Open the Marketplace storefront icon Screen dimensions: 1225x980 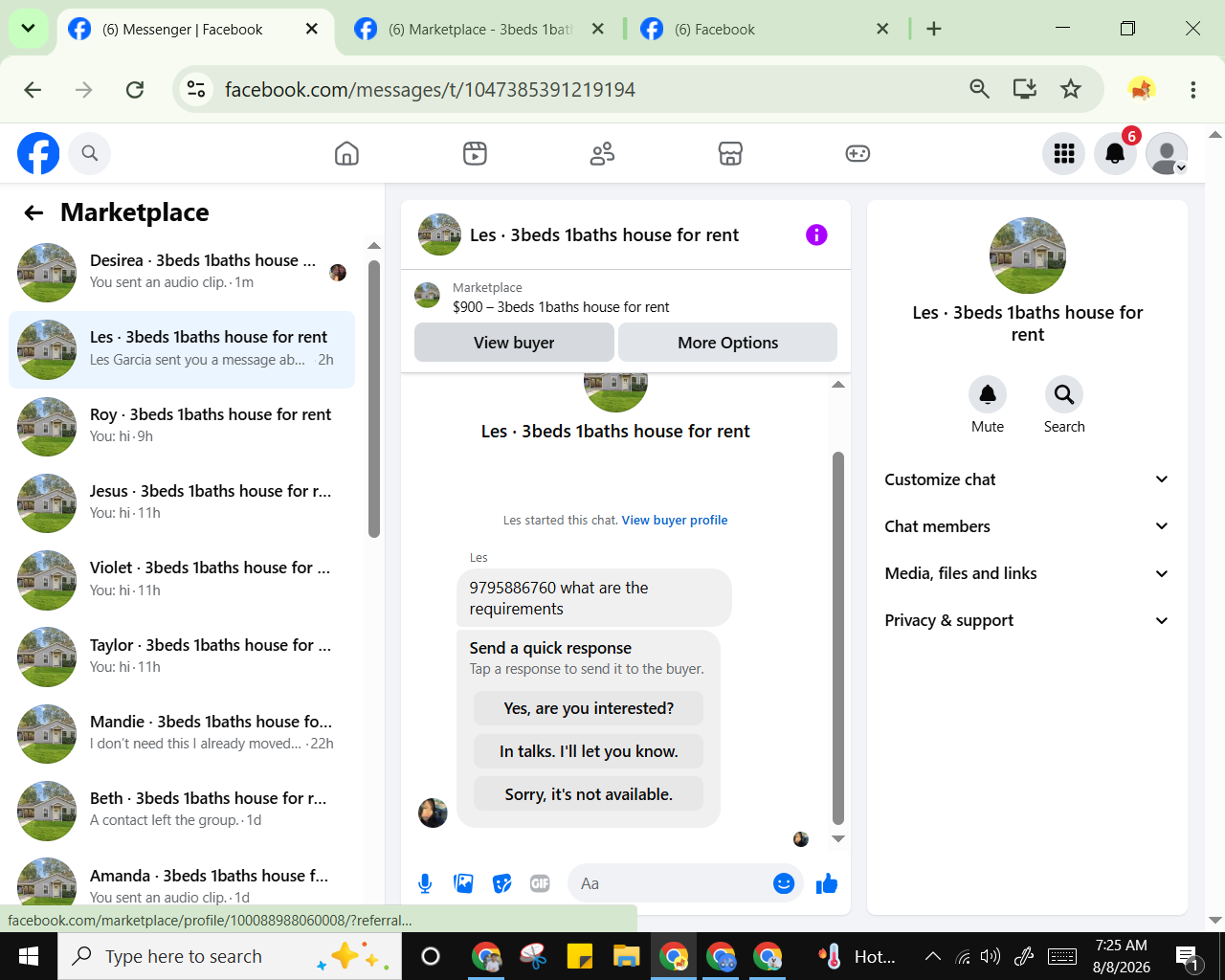[730, 153]
